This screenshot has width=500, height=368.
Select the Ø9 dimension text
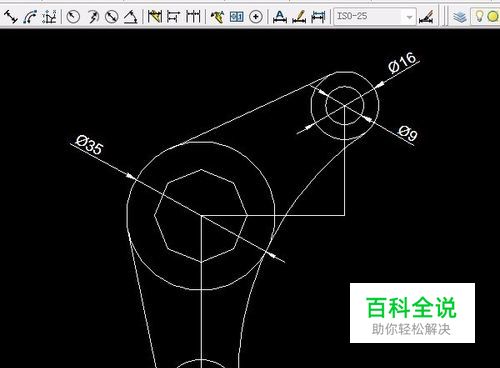(407, 133)
